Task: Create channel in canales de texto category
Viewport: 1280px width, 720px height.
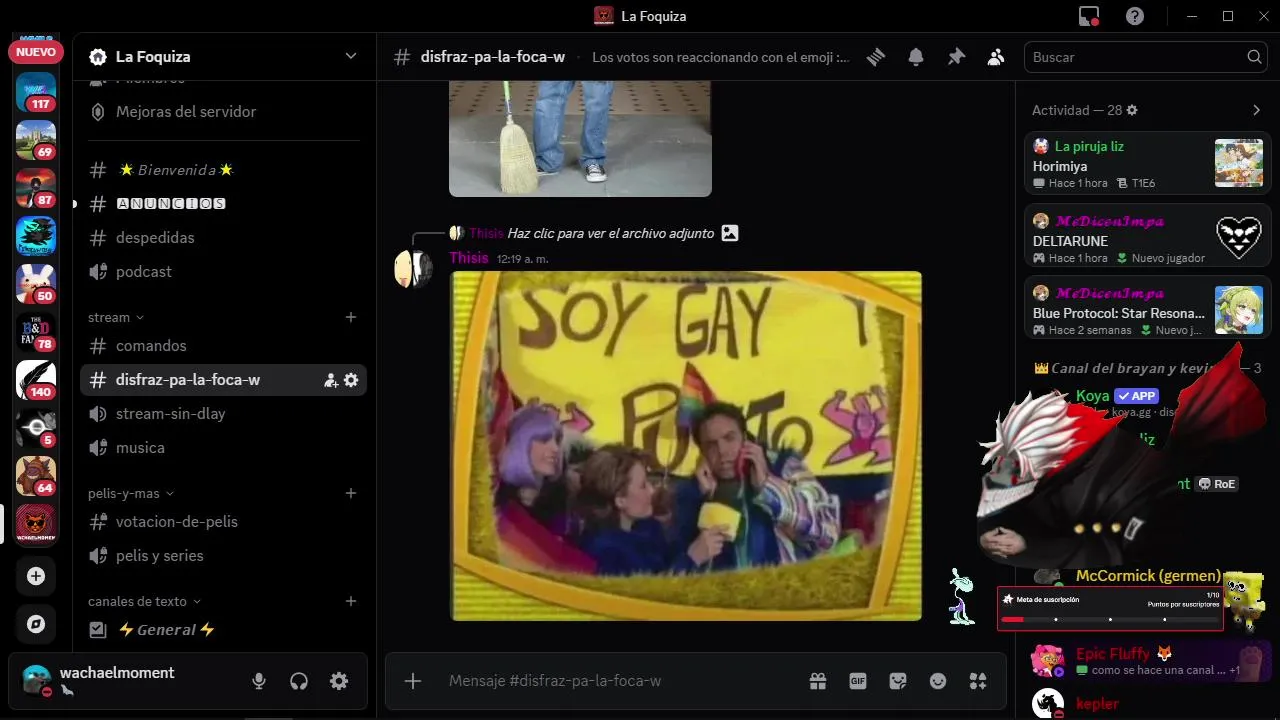Action: click(x=351, y=601)
